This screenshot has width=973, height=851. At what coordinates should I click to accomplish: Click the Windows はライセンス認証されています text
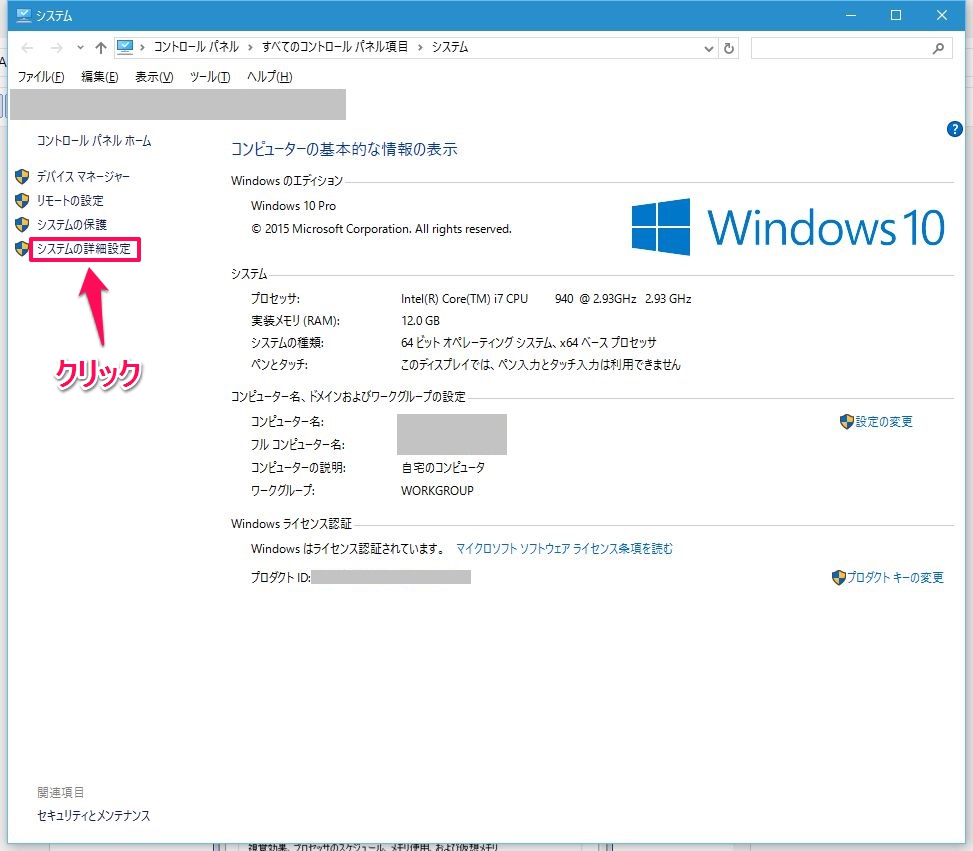pos(348,549)
